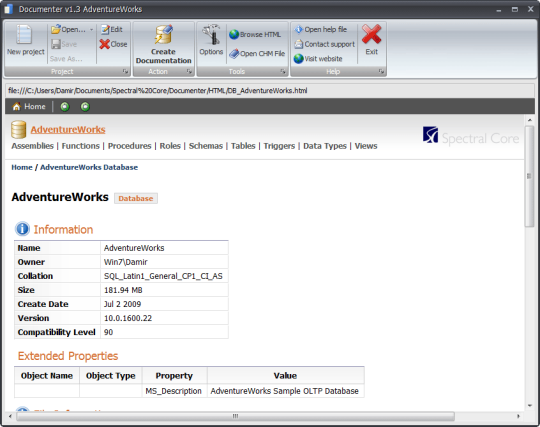Expand the Open button dropdown arrow

[x=92, y=30]
